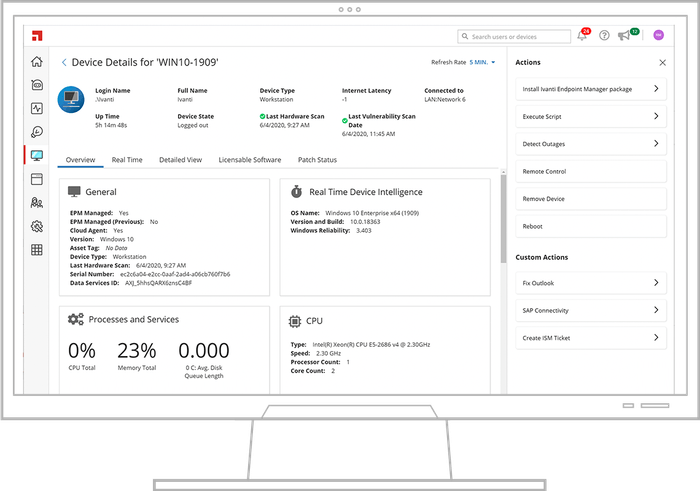The image size is (700, 491).
Task: Open the Home icon in the sidebar
Action: coord(37,61)
